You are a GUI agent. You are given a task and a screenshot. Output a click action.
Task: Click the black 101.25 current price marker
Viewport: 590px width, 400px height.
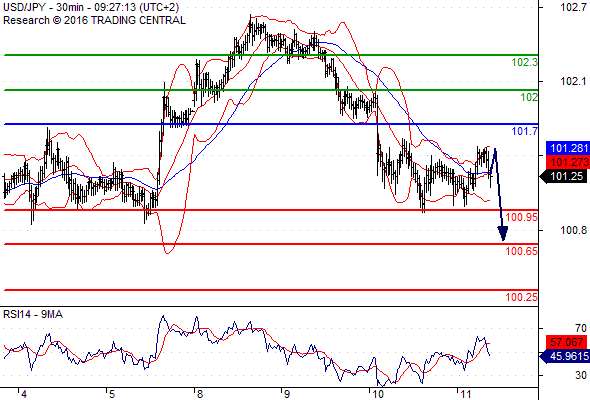coord(565,176)
